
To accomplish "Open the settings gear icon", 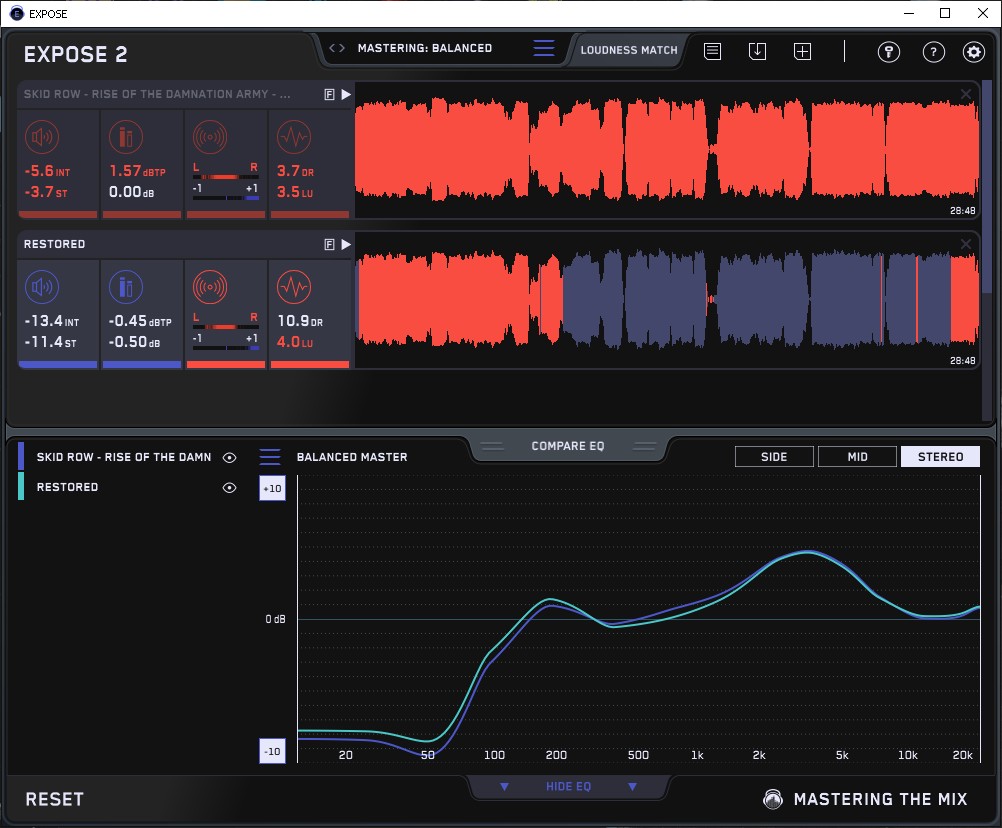I will (x=973, y=52).
